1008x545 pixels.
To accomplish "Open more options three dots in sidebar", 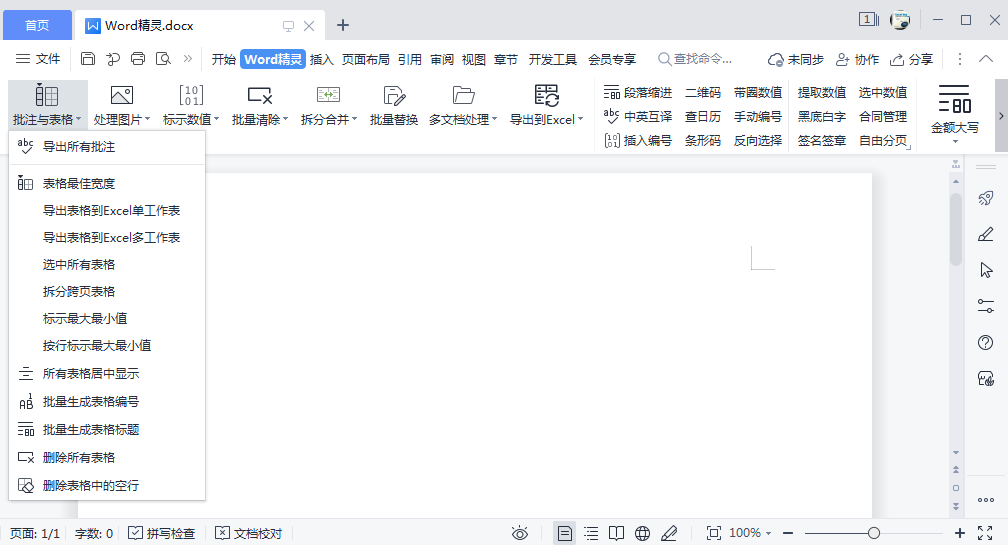I will pos(986,500).
